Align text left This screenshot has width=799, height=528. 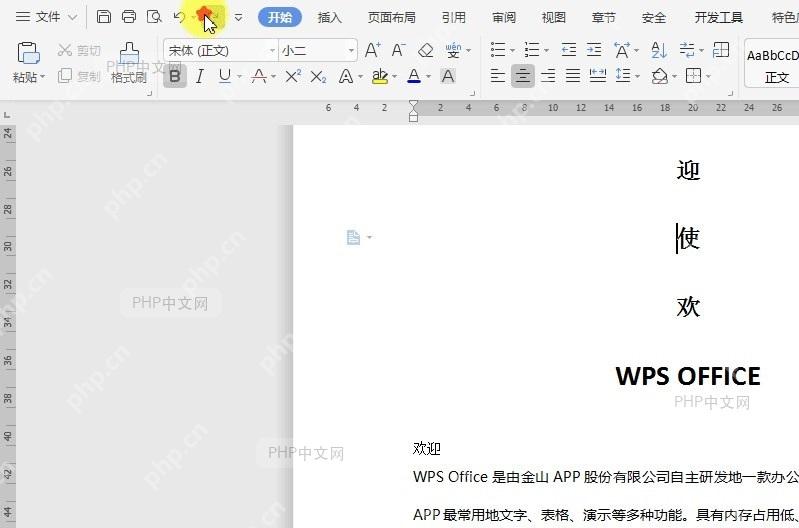point(497,76)
